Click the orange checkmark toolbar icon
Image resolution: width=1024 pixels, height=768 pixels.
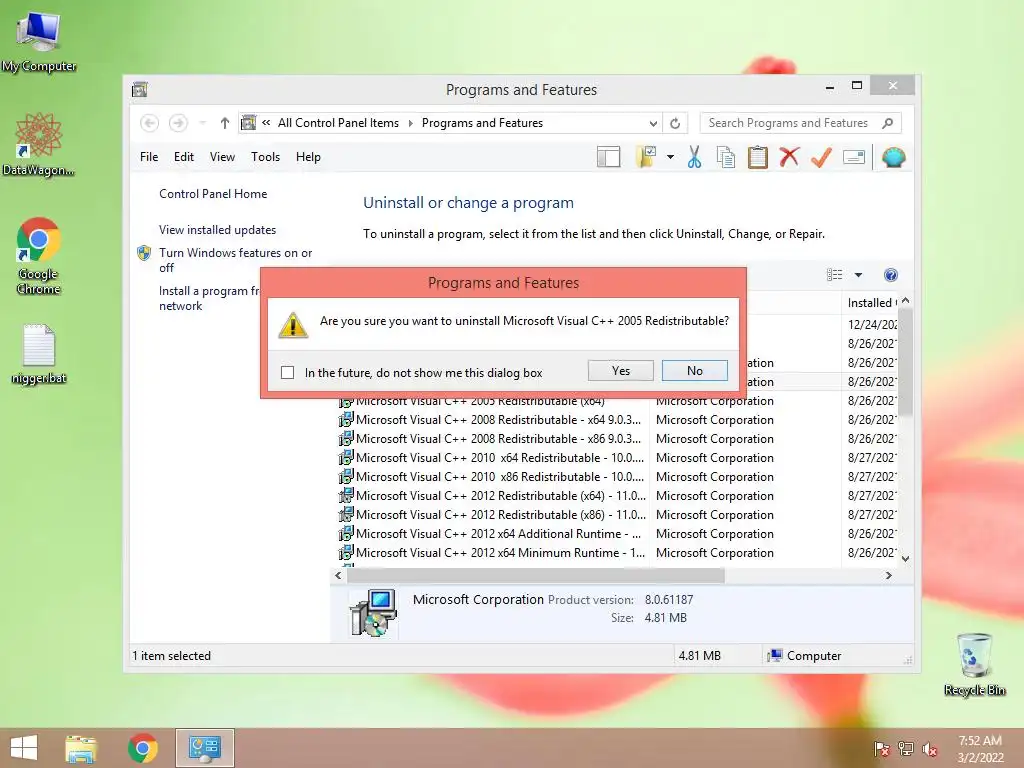tap(821, 157)
